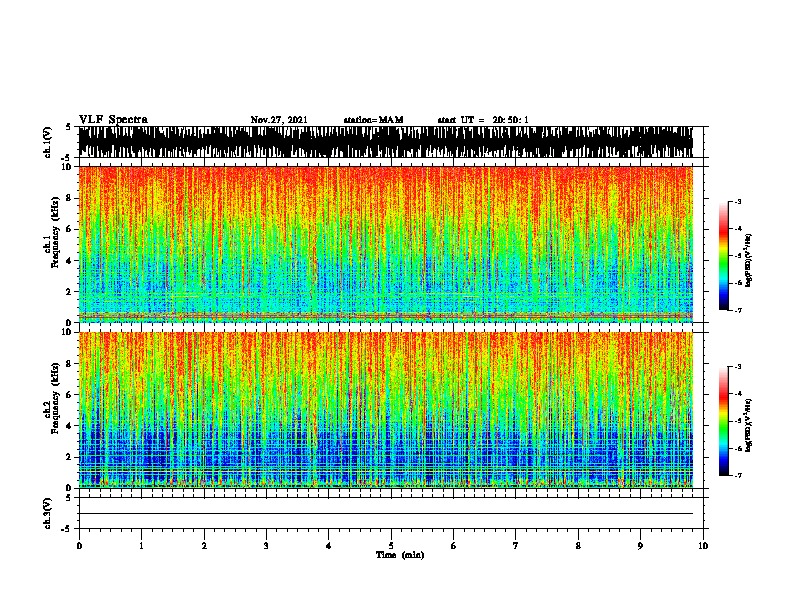Click the time axis tick label "6"
The width and height of the screenshot is (792, 612).
point(454,546)
